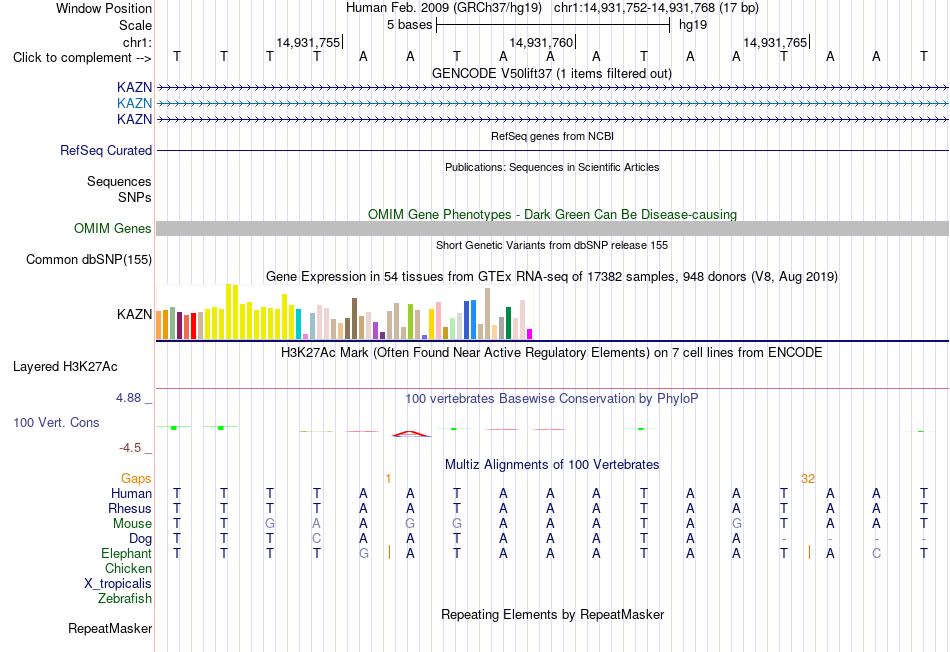Open Repeating Elements by RepeatMasker title
The width and height of the screenshot is (950, 652).
click(x=552, y=614)
